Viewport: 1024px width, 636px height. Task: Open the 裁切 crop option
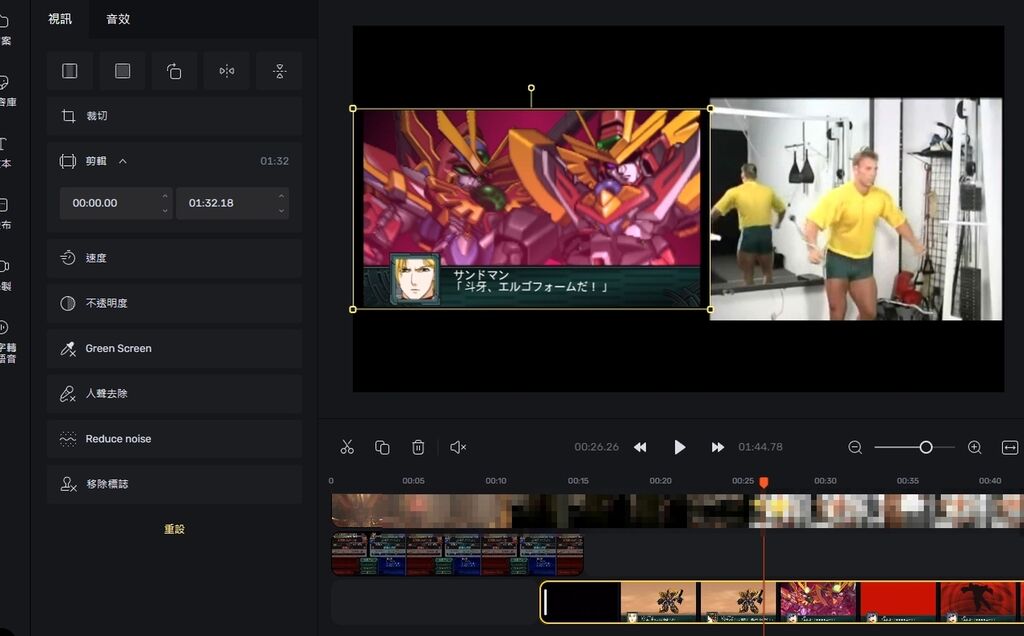(174, 116)
